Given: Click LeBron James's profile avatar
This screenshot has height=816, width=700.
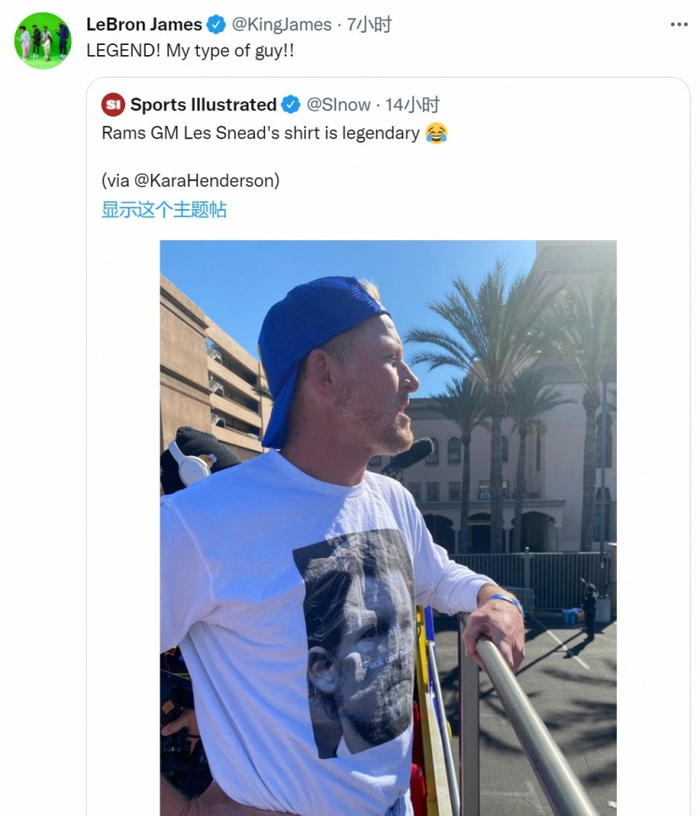Looking at the screenshot, I should point(42,41).
